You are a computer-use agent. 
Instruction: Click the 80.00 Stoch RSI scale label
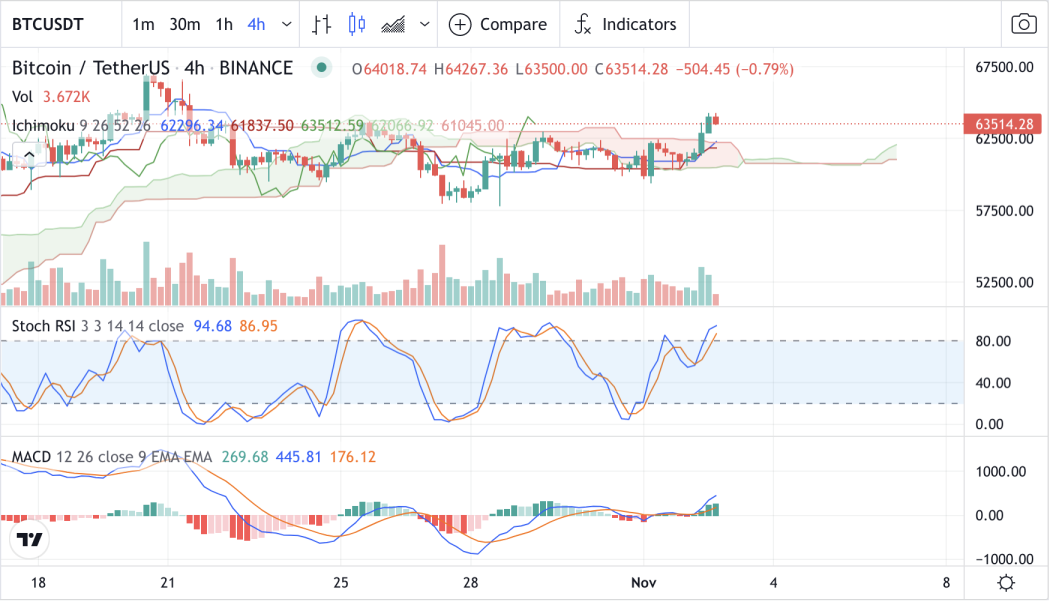[x=993, y=341]
